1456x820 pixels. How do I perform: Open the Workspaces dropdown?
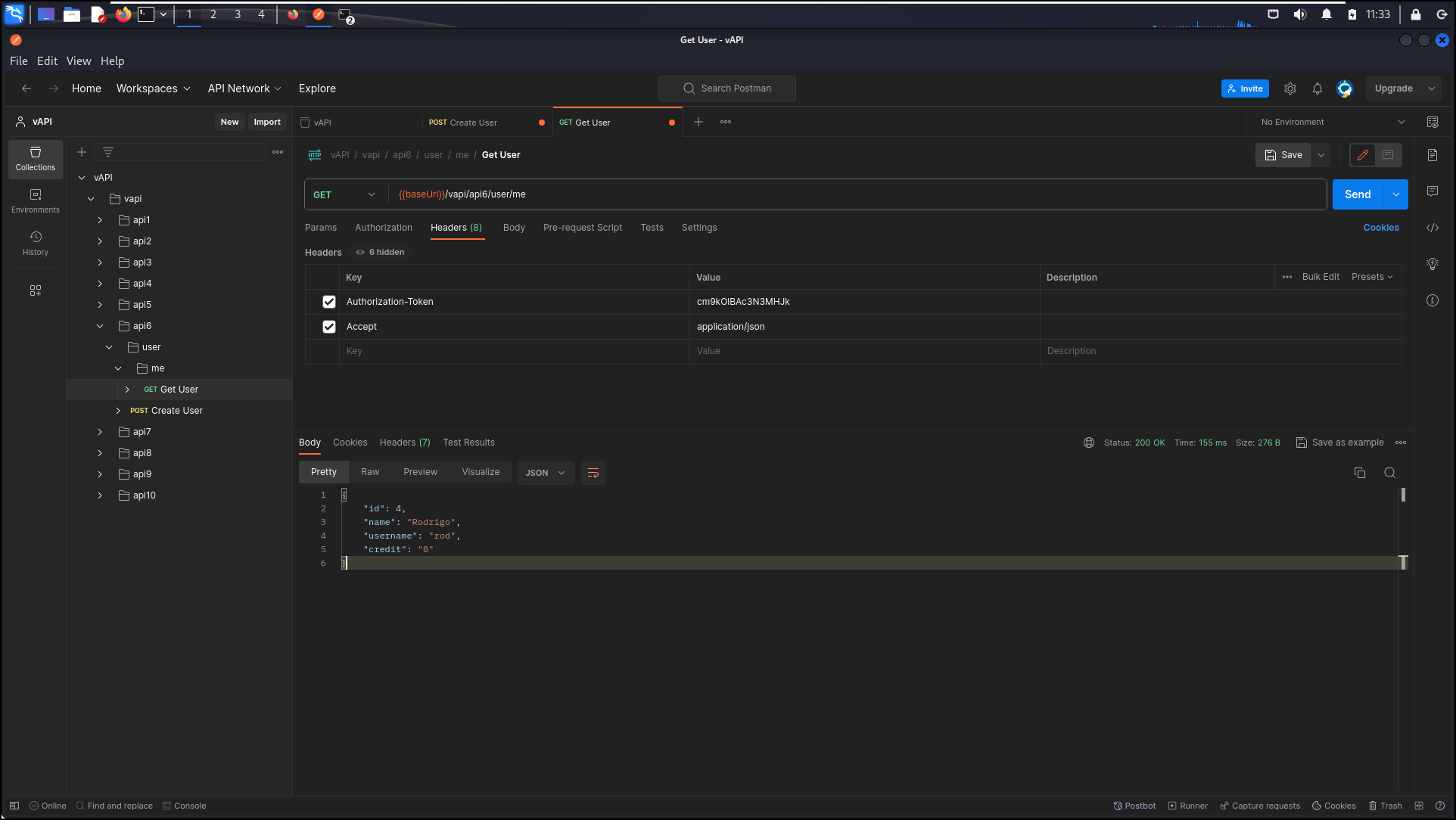[154, 89]
